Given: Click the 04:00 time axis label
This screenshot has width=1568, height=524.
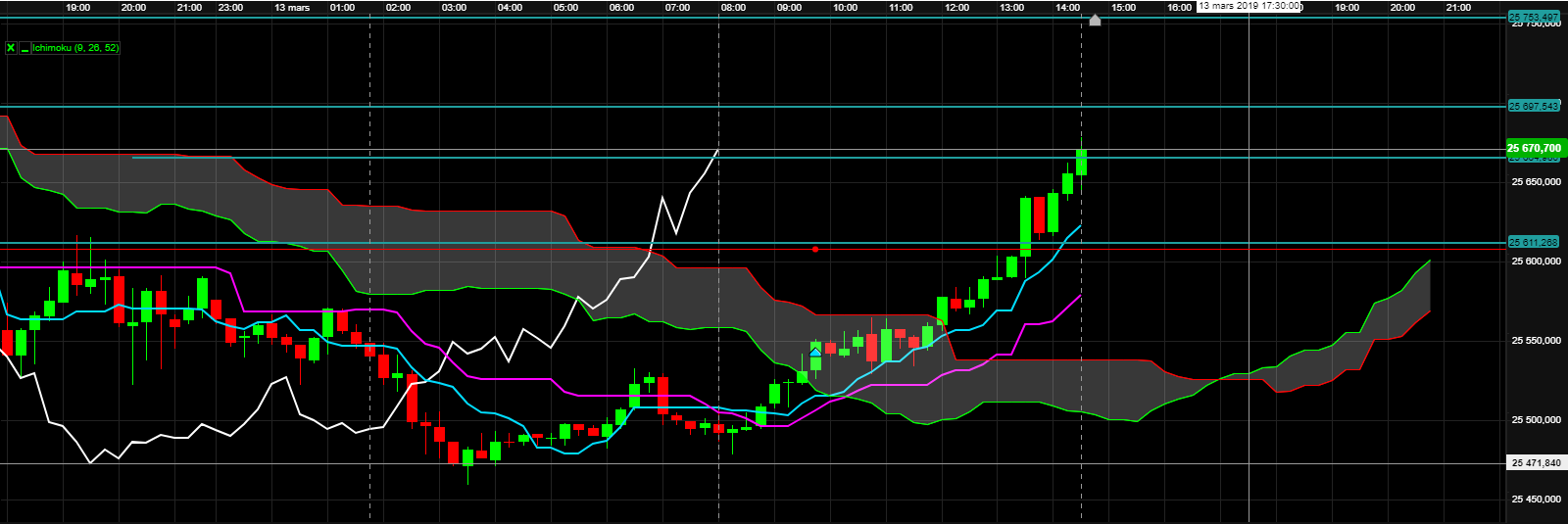Looking at the screenshot, I should click(510, 7).
